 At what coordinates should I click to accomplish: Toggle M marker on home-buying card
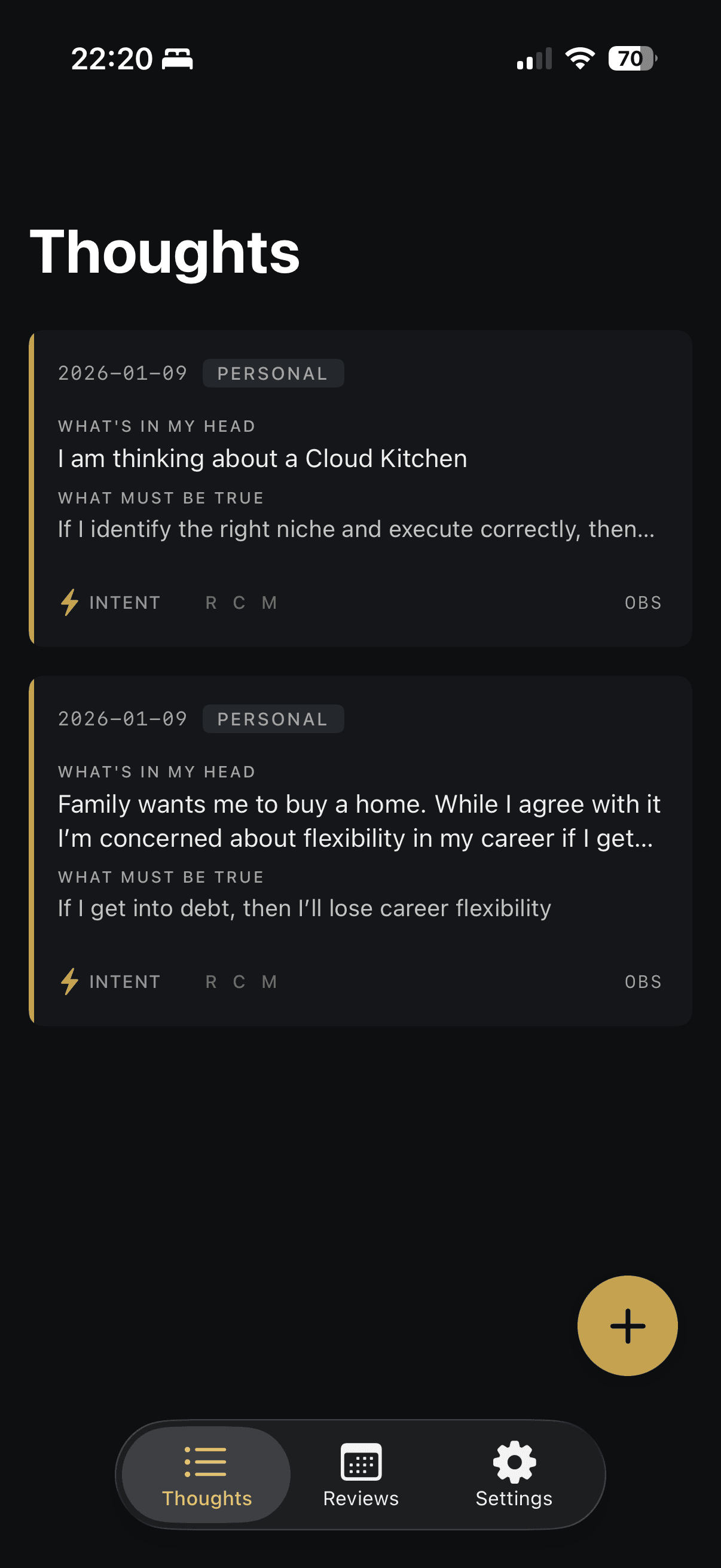[269, 981]
